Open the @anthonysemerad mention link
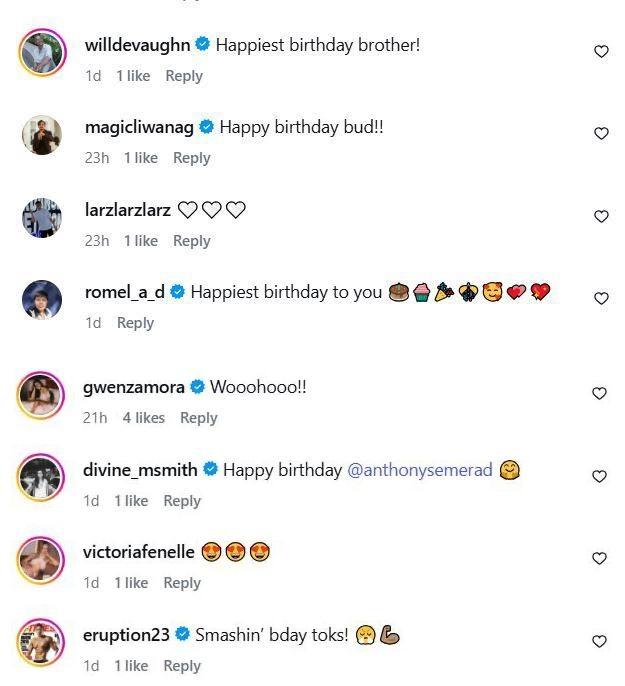The height and width of the screenshot is (686, 625). (420, 470)
